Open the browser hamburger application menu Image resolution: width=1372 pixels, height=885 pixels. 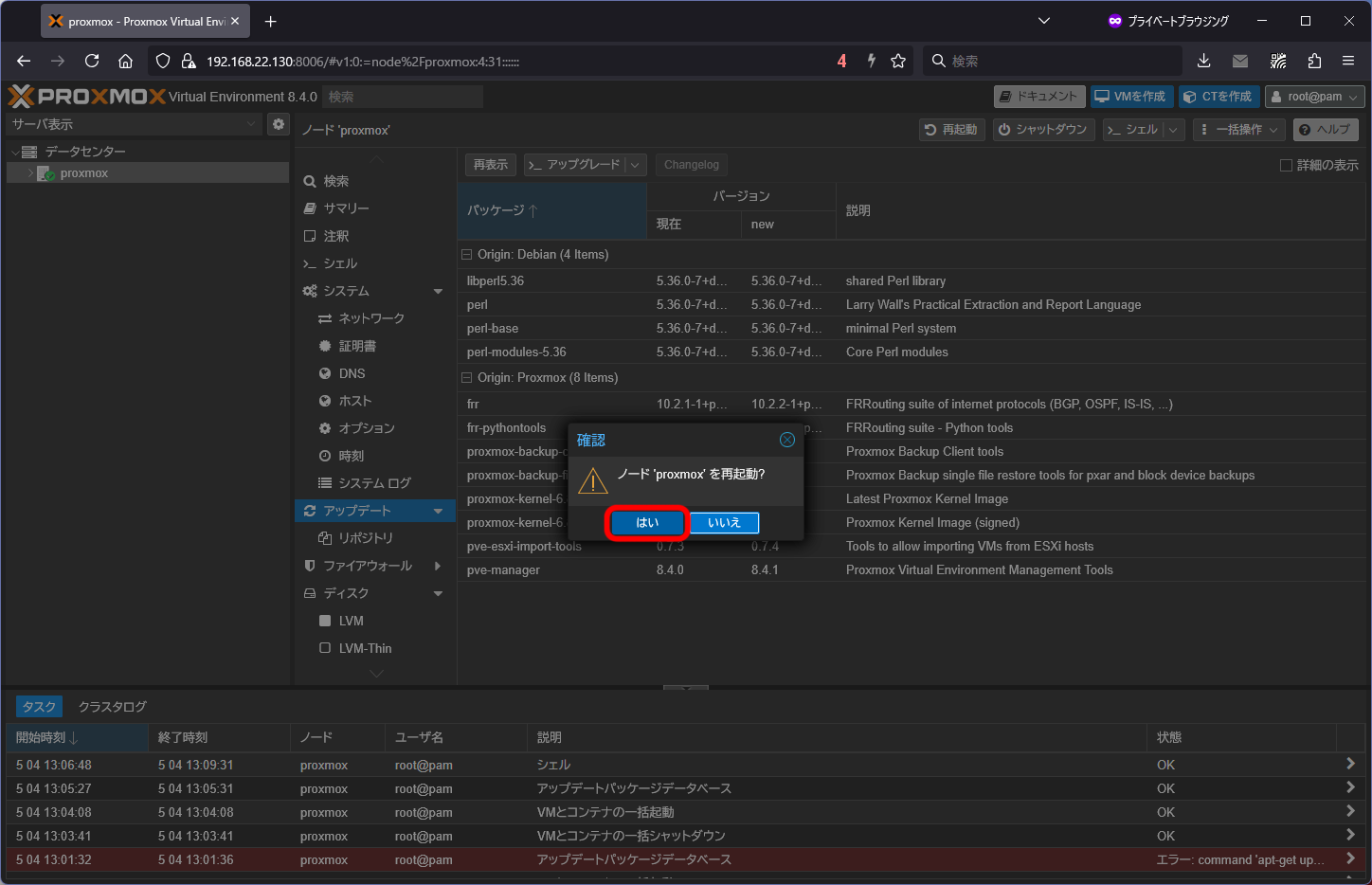(1348, 61)
